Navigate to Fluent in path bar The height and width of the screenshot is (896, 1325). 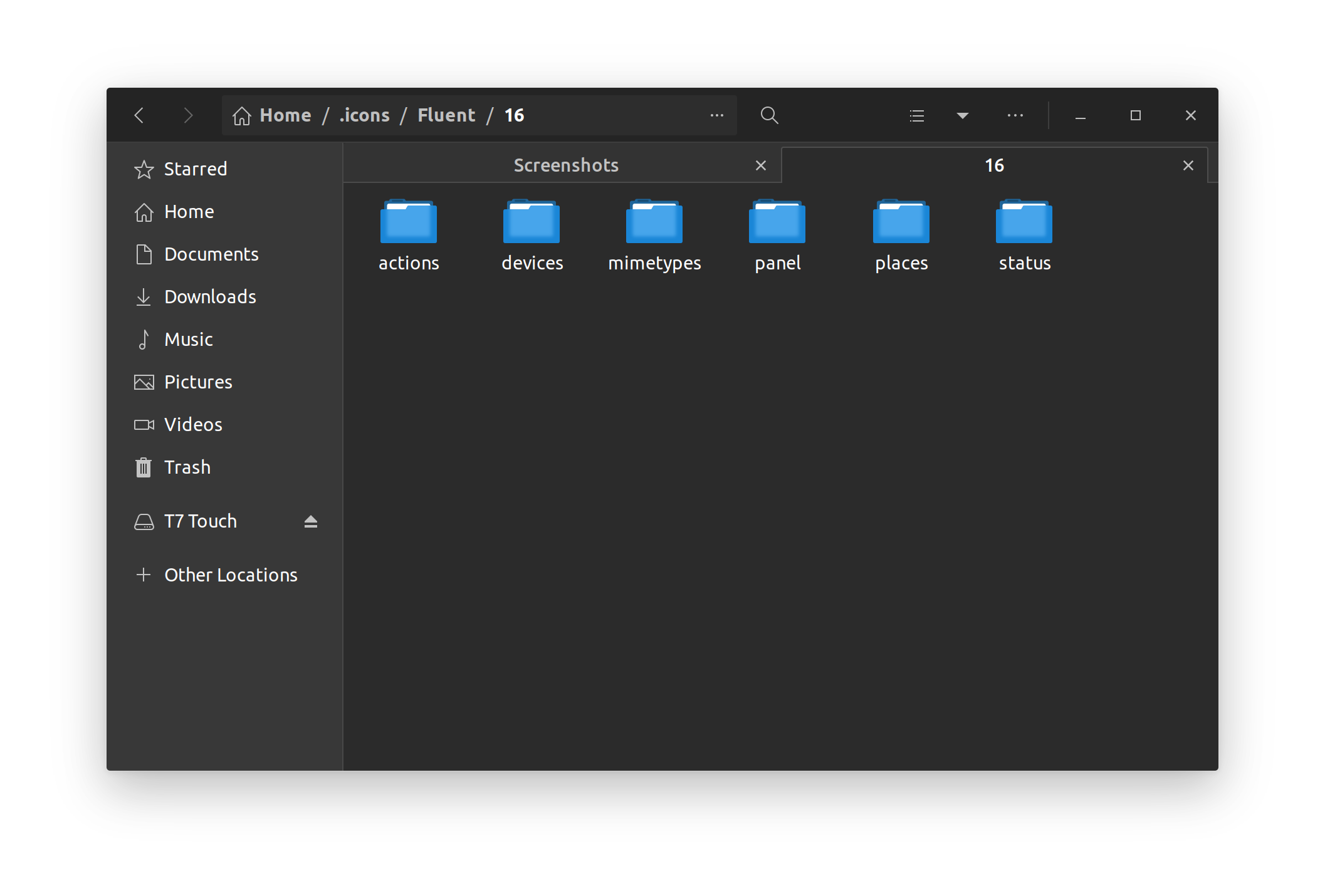(x=446, y=115)
